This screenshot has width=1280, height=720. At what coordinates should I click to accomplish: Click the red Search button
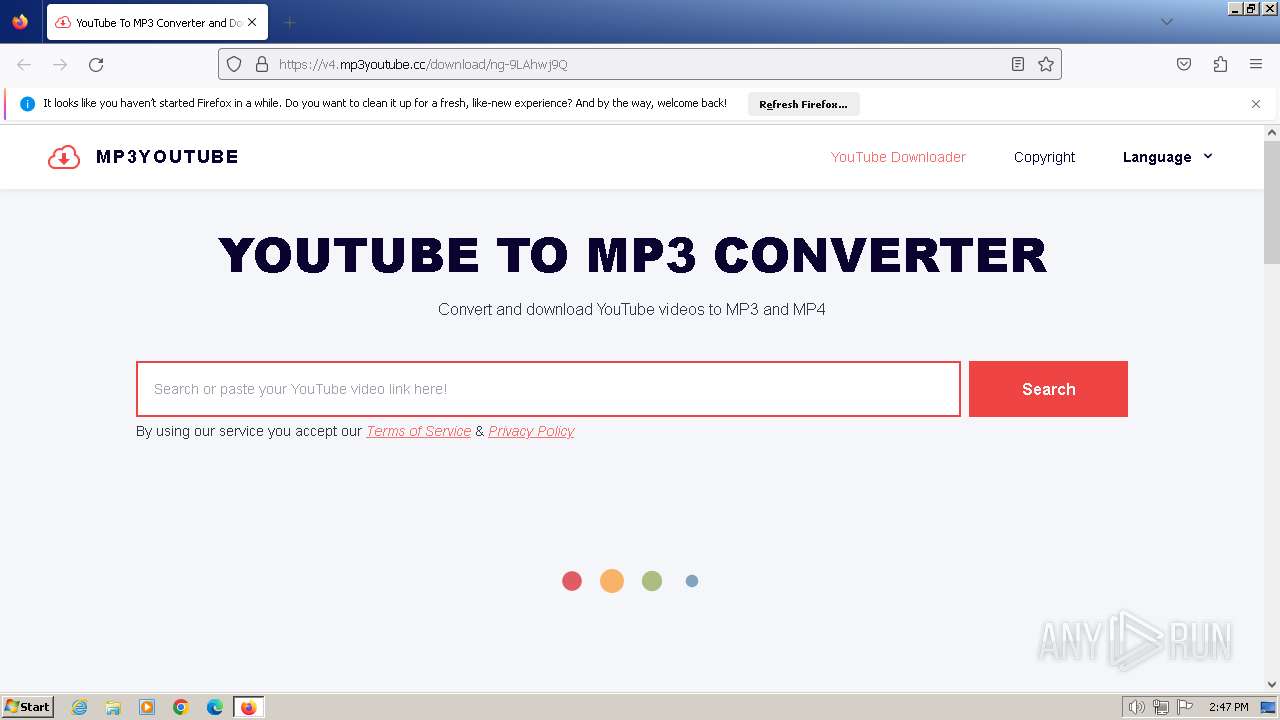click(x=1048, y=389)
